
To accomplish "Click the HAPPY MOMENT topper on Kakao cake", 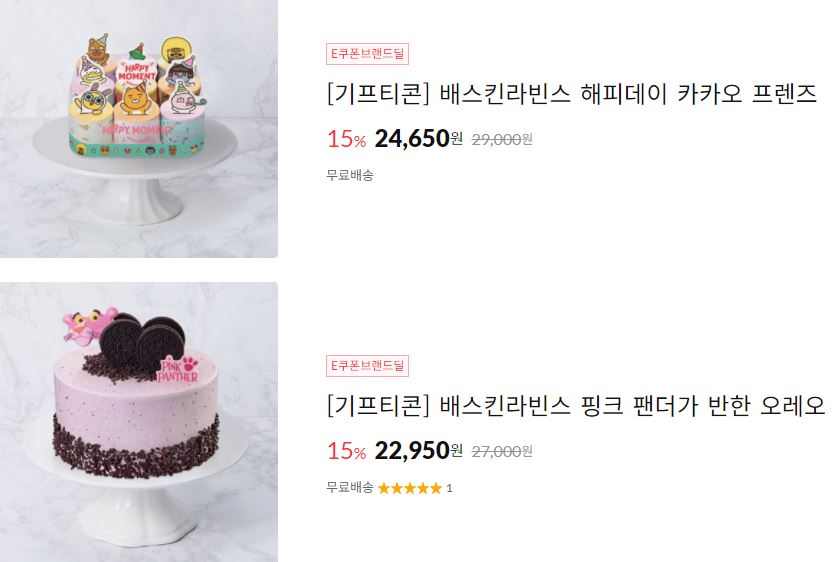I will pos(137,71).
